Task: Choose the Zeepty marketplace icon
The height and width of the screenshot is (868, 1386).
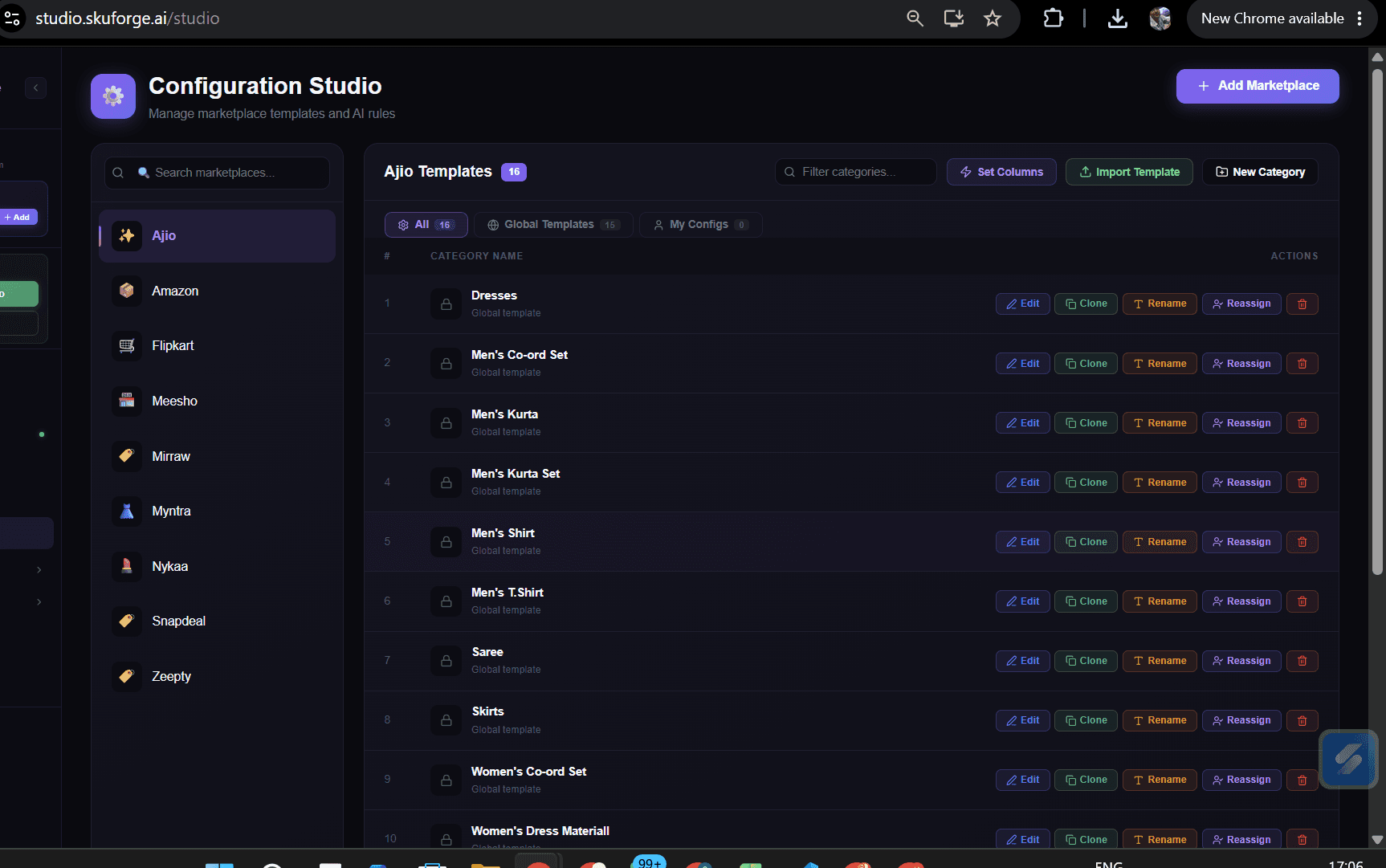Action: 127,676
